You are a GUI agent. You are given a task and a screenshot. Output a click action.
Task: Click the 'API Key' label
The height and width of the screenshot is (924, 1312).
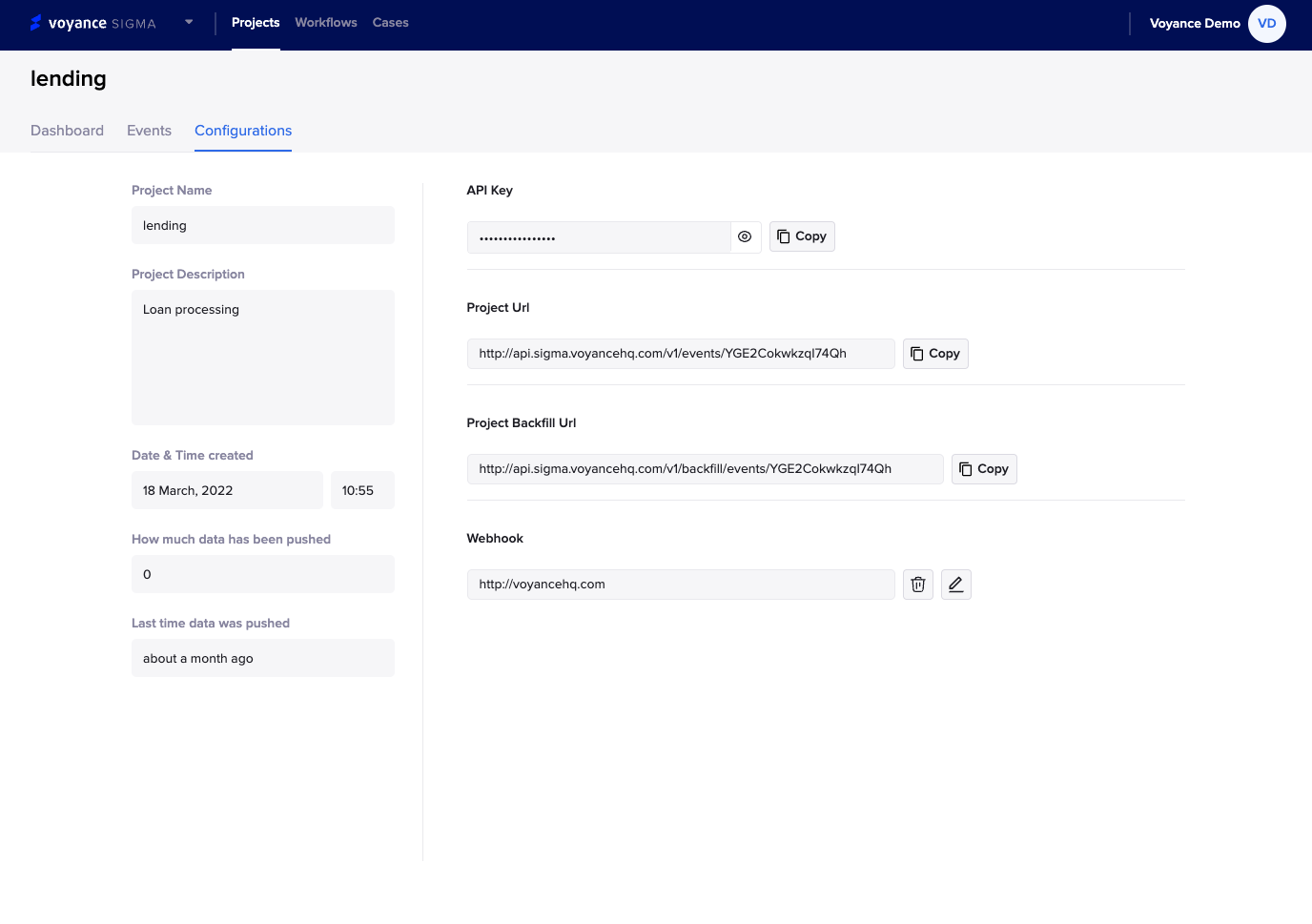(x=489, y=190)
